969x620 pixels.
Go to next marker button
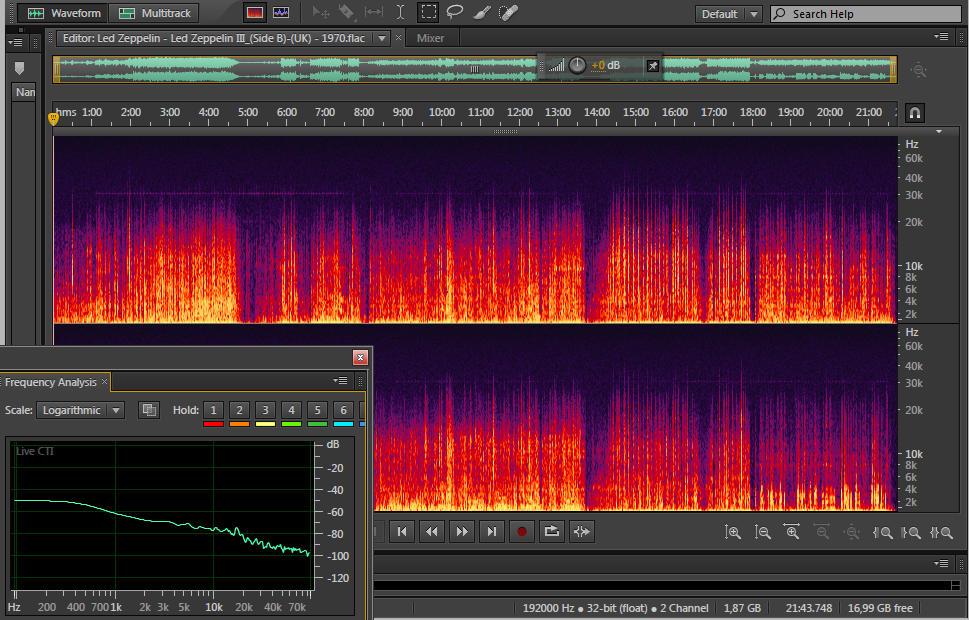tap(491, 532)
